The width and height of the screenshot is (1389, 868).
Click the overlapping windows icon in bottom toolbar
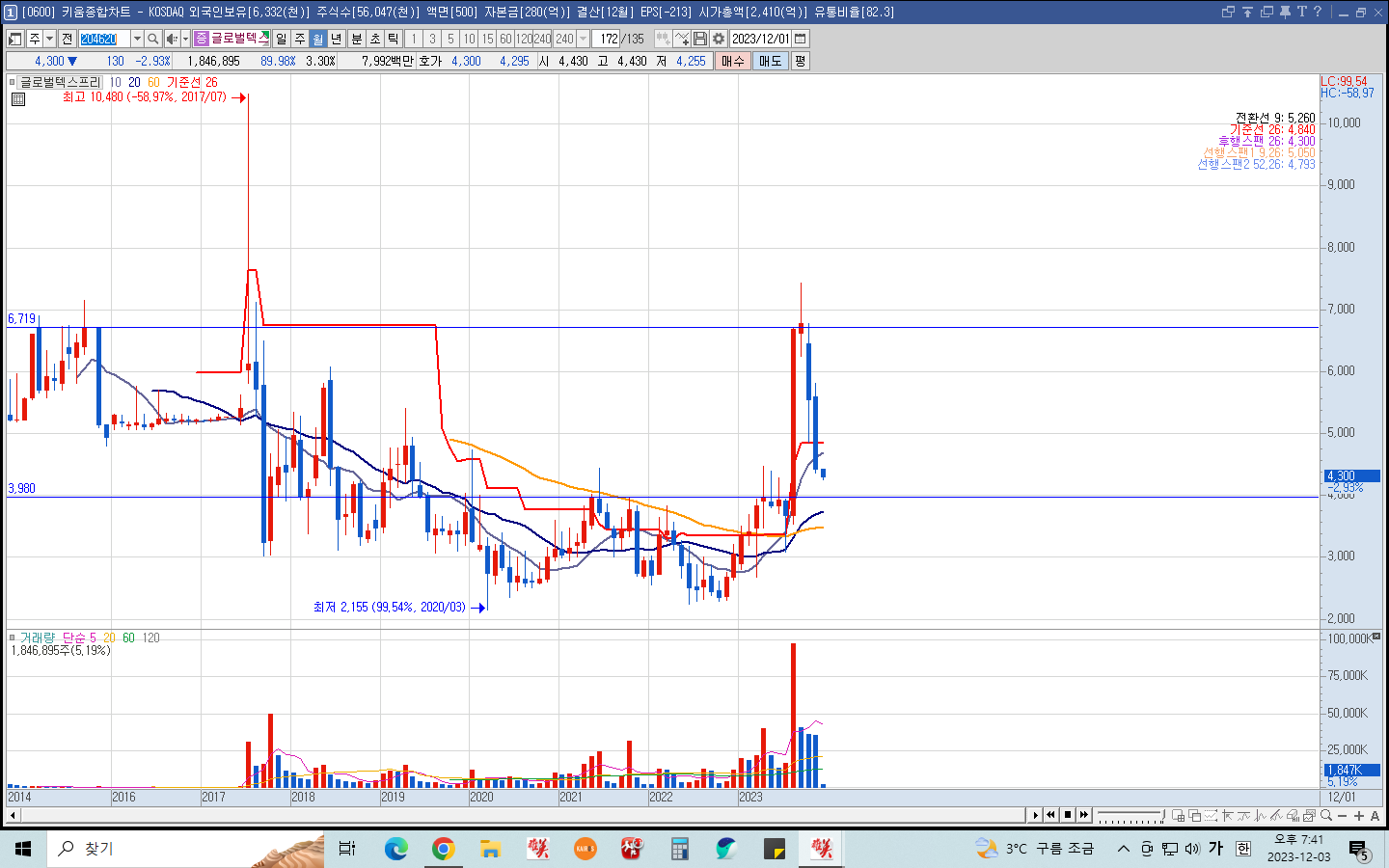tap(1195, 816)
